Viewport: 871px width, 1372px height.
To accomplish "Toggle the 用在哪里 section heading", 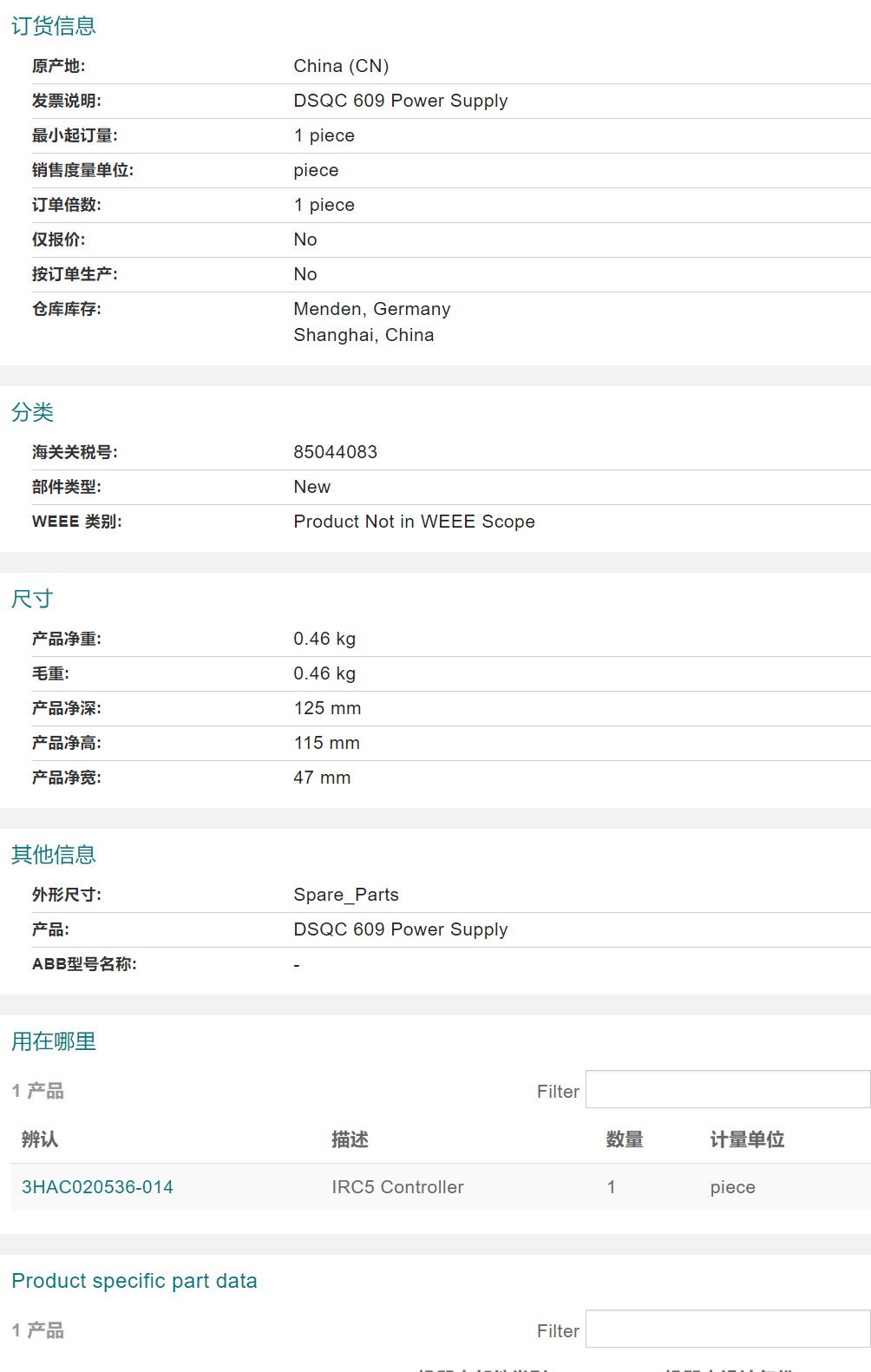I will 54,1041.
